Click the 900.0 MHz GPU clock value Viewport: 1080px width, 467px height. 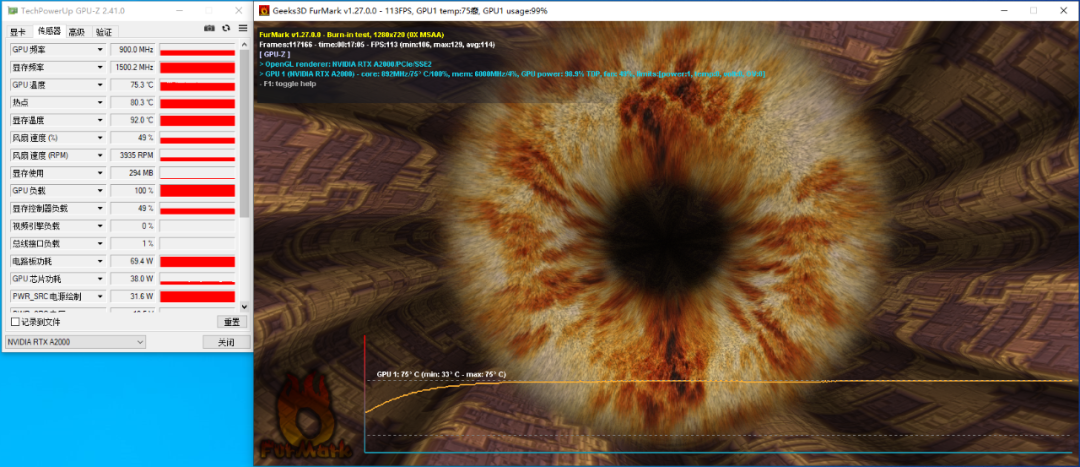(x=133, y=50)
